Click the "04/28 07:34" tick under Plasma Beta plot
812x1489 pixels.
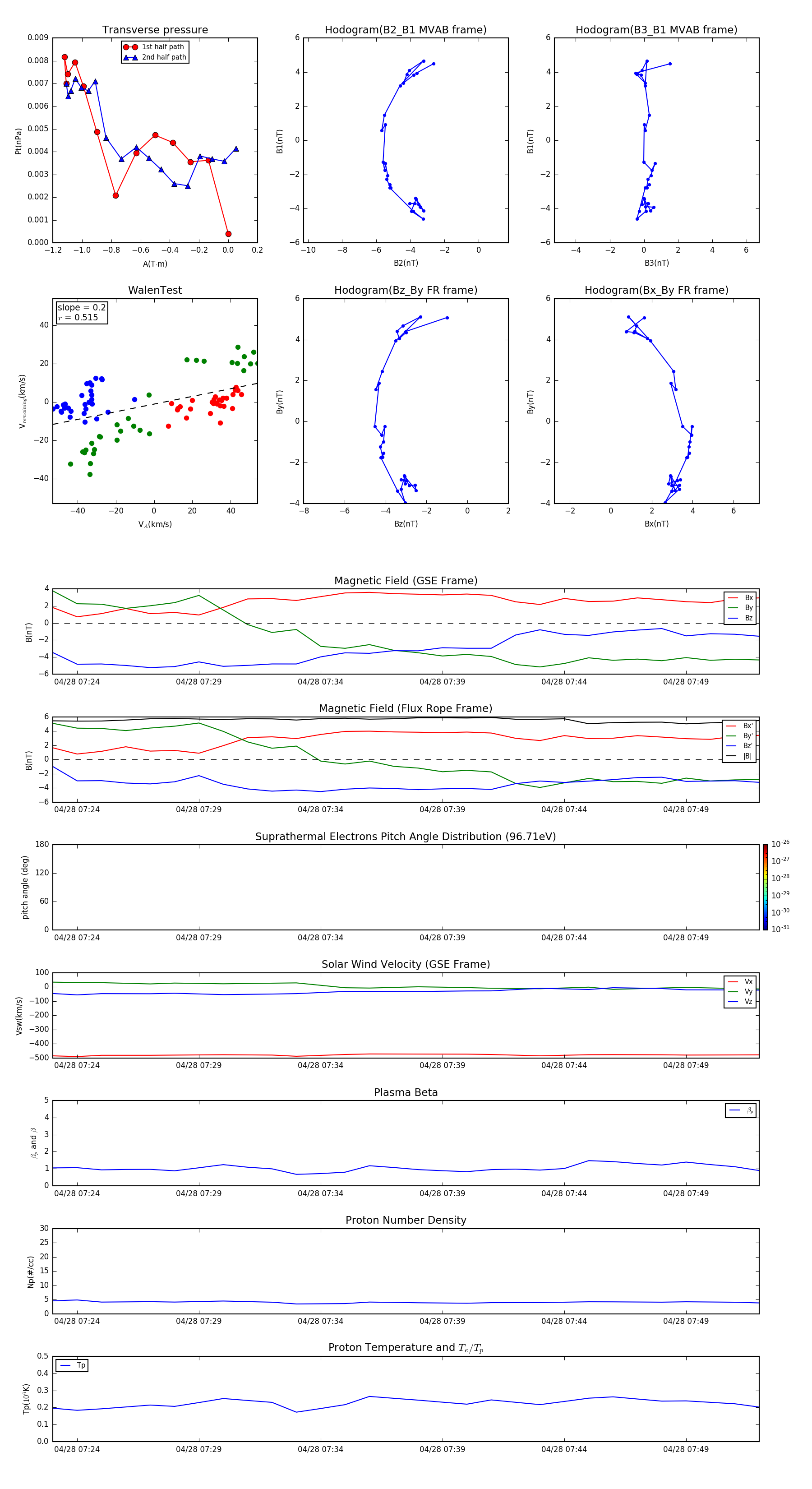[x=320, y=1193]
